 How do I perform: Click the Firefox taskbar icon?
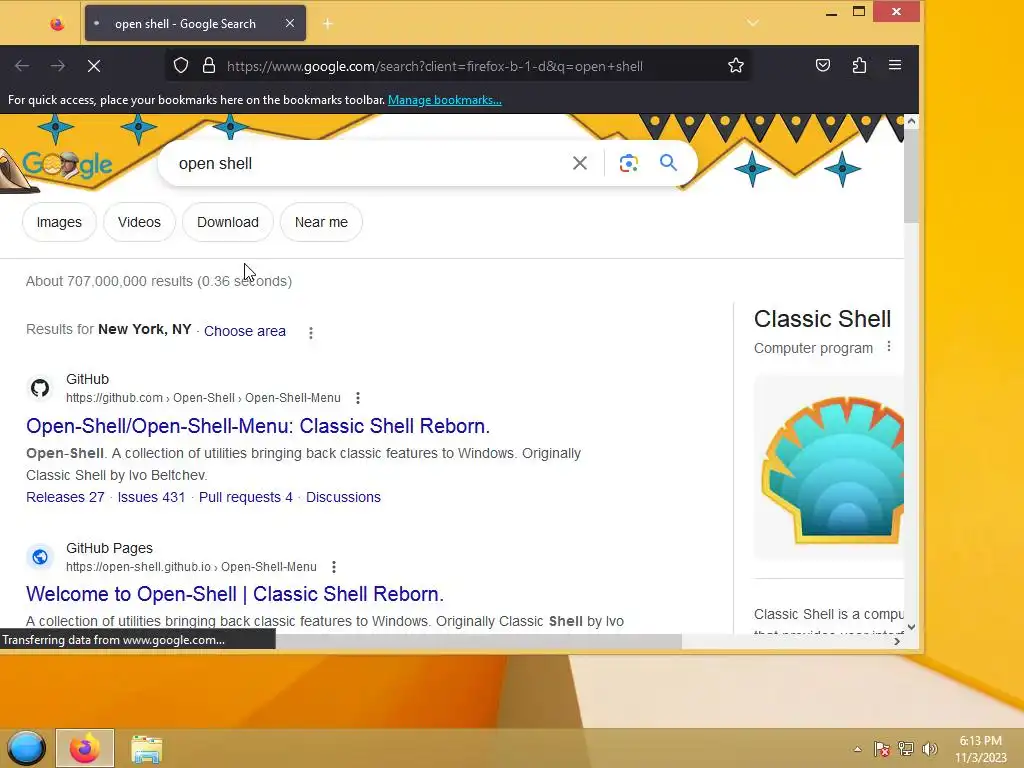point(85,748)
